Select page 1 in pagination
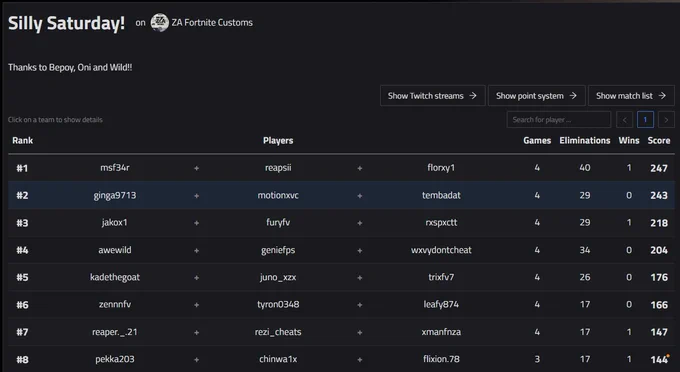Image resolution: width=680 pixels, height=372 pixels. pos(645,120)
